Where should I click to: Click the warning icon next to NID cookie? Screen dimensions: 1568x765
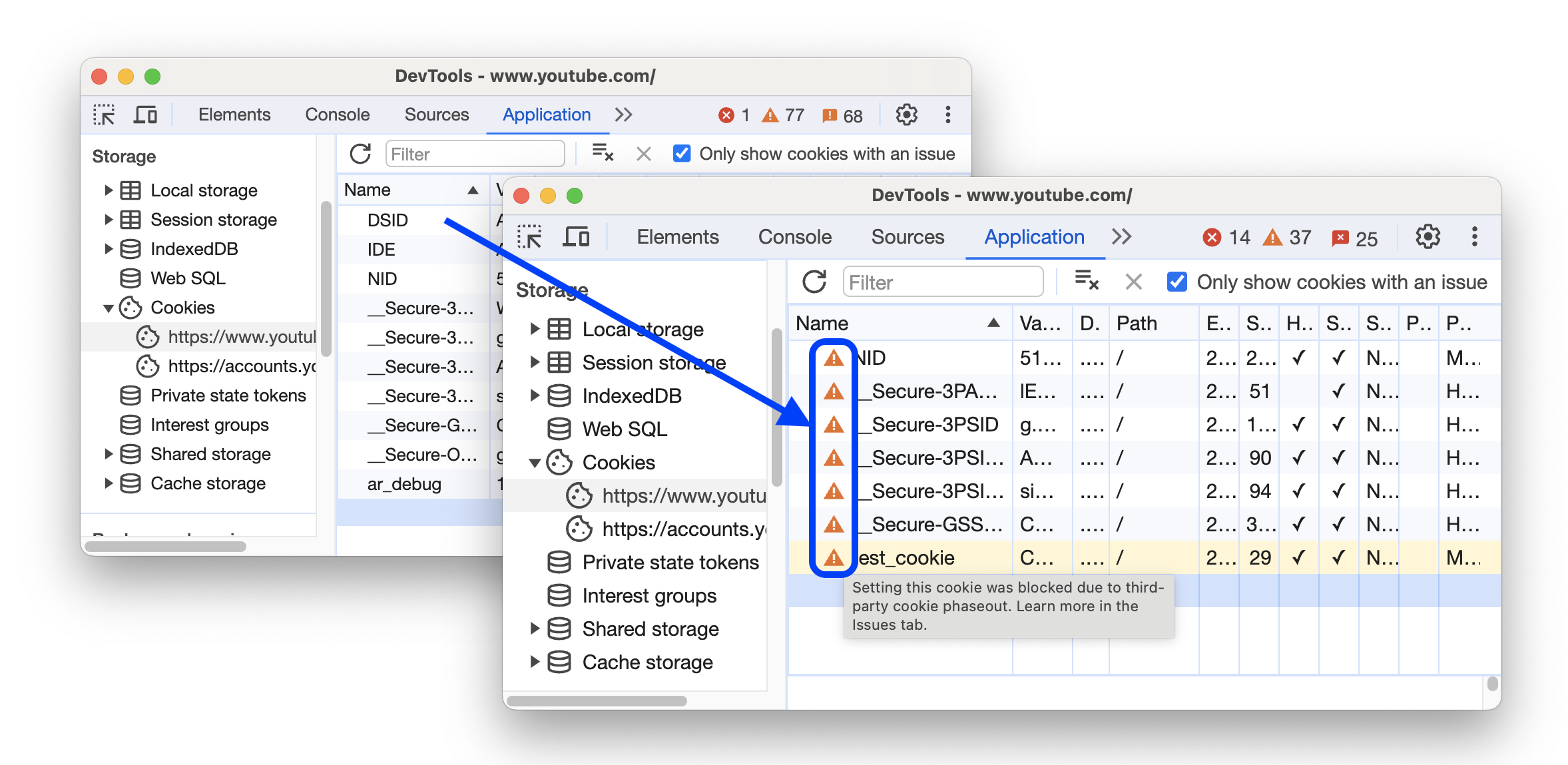(x=831, y=359)
